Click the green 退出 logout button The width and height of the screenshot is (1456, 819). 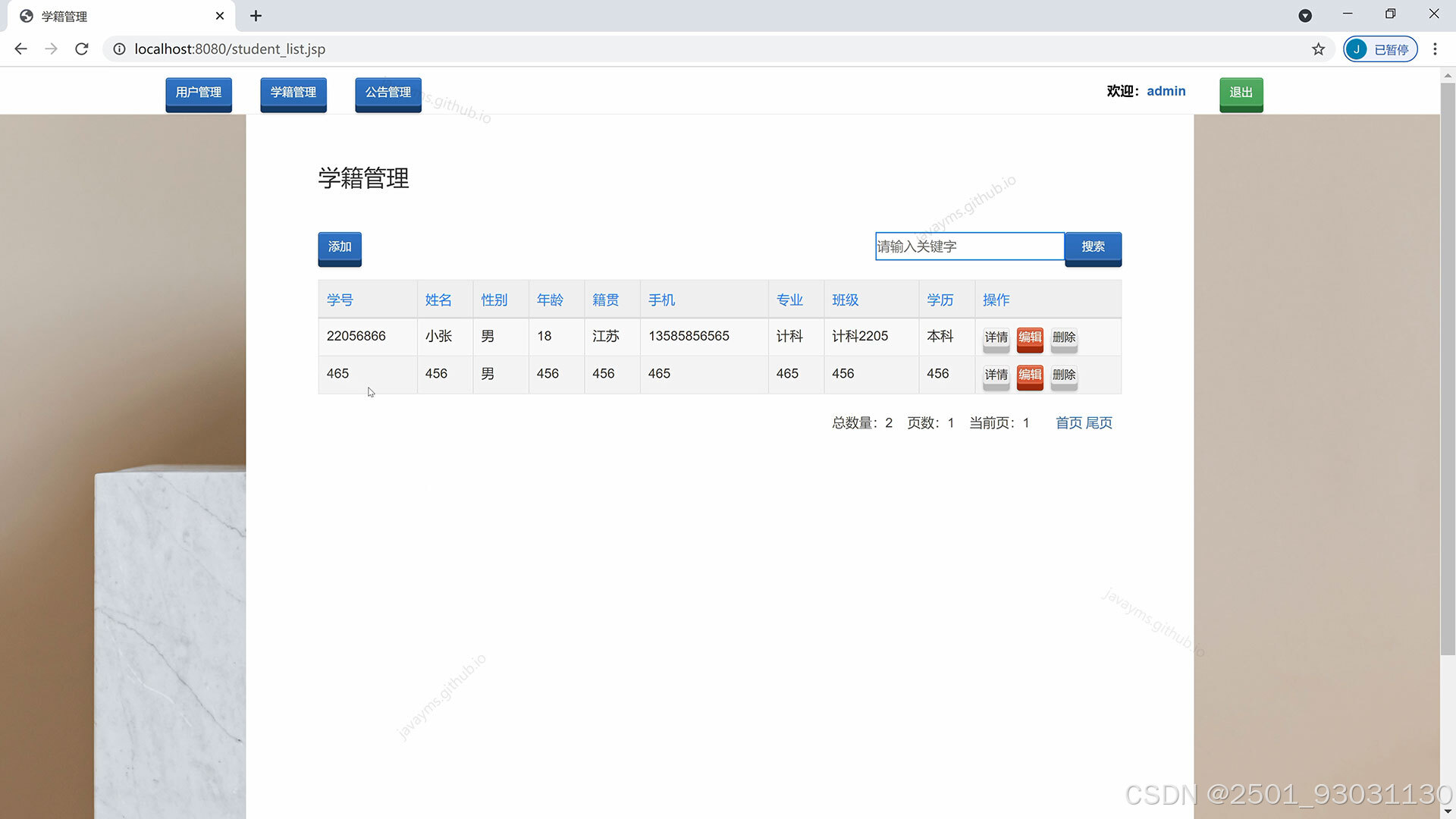(1241, 94)
